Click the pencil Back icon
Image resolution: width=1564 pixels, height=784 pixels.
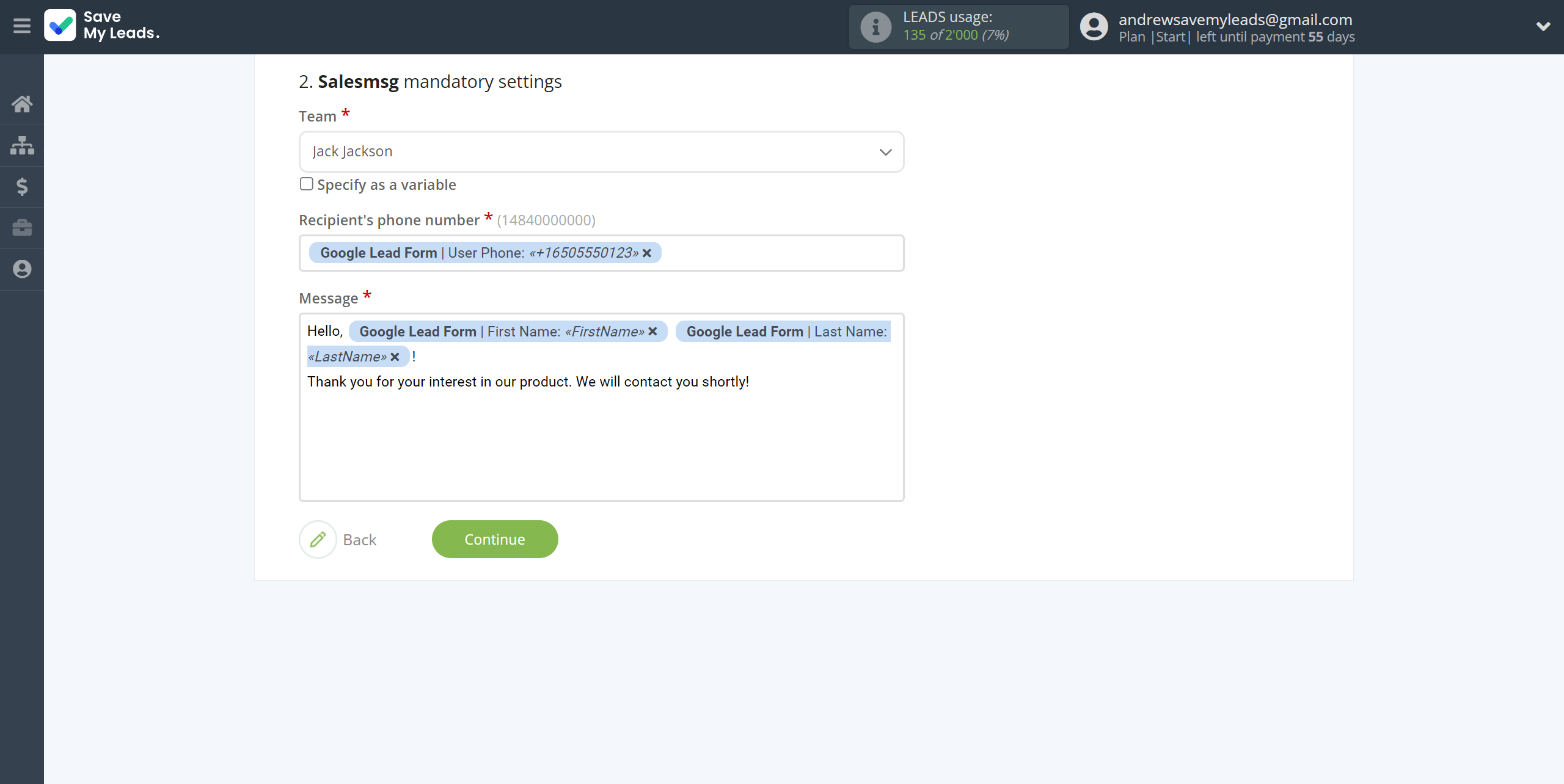point(318,539)
